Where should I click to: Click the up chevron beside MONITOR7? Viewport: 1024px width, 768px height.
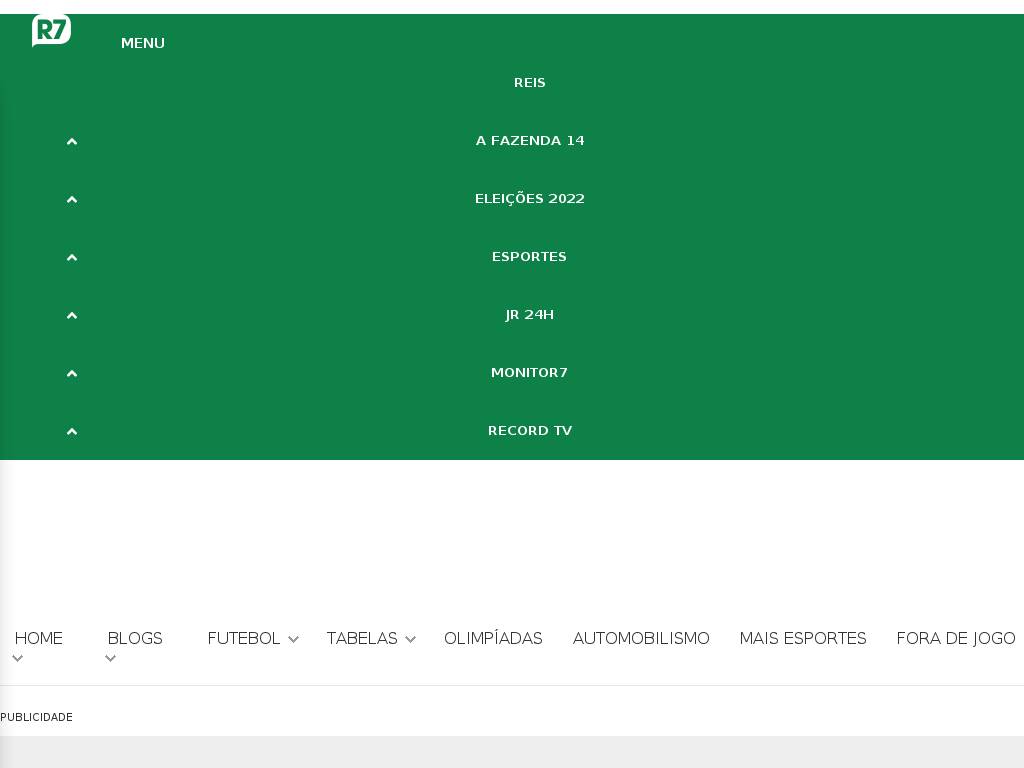point(72,374)
